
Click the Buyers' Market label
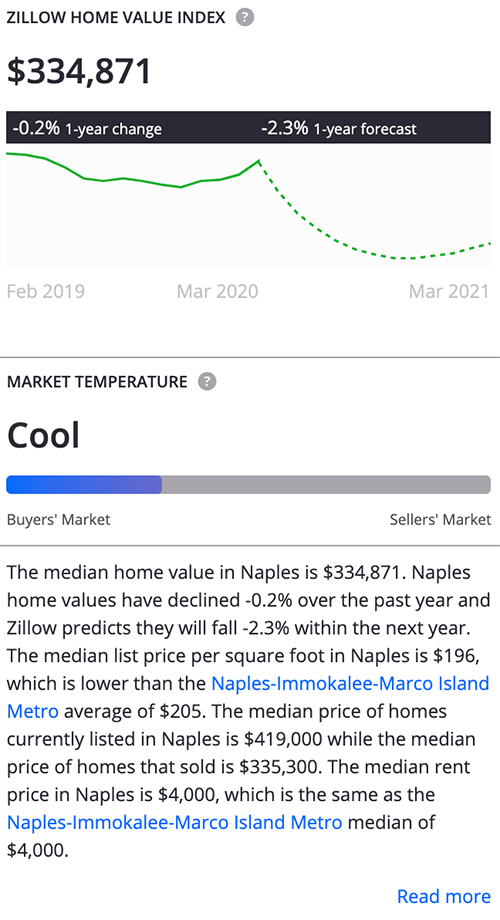[59, 520]
